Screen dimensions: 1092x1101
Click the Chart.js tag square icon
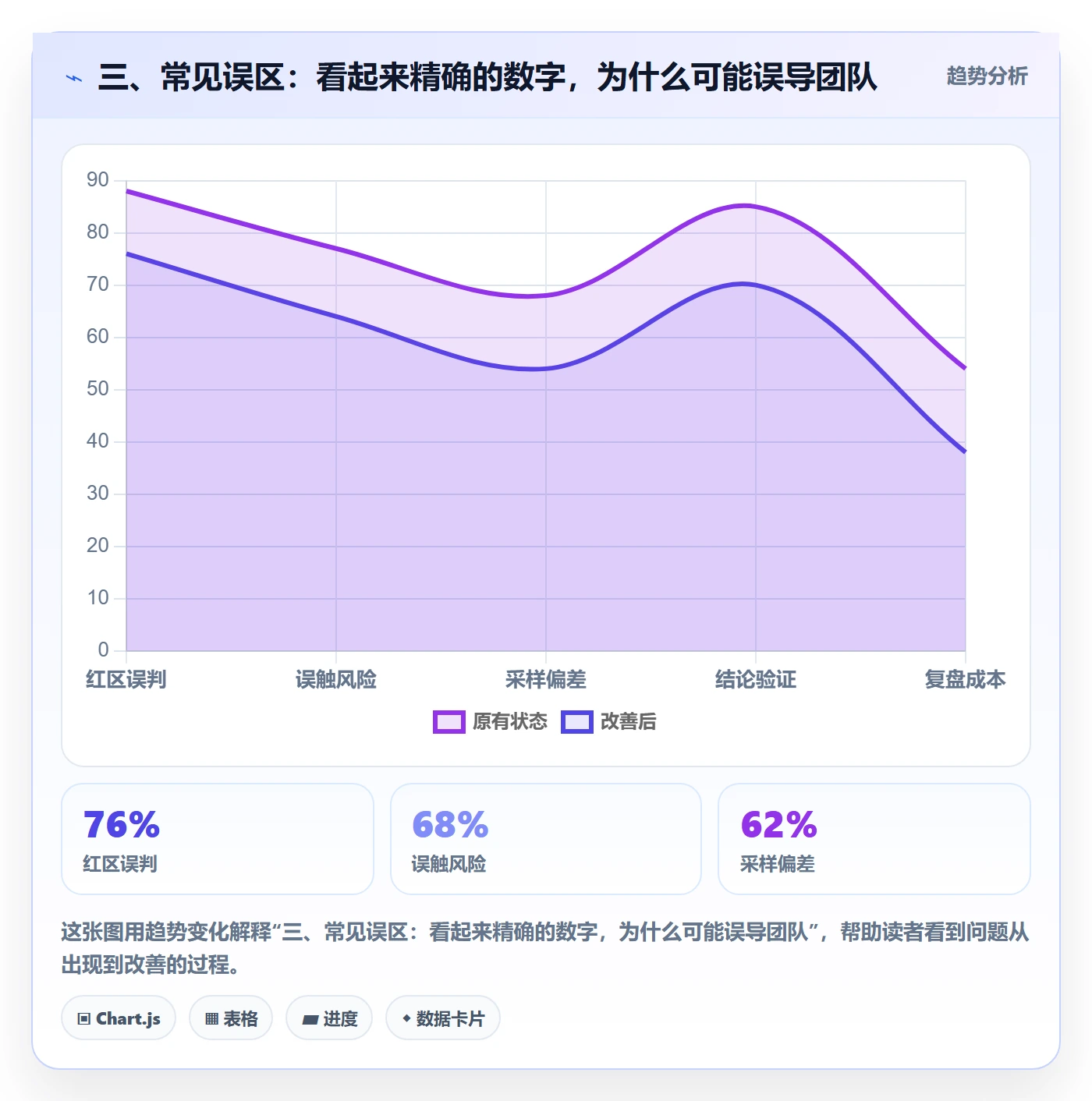pyautogui.click(x=84, y=1018)
